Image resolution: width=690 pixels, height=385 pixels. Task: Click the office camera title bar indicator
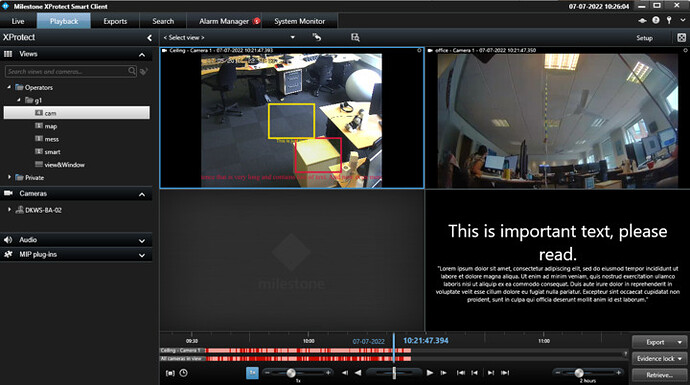pos(685,50)
